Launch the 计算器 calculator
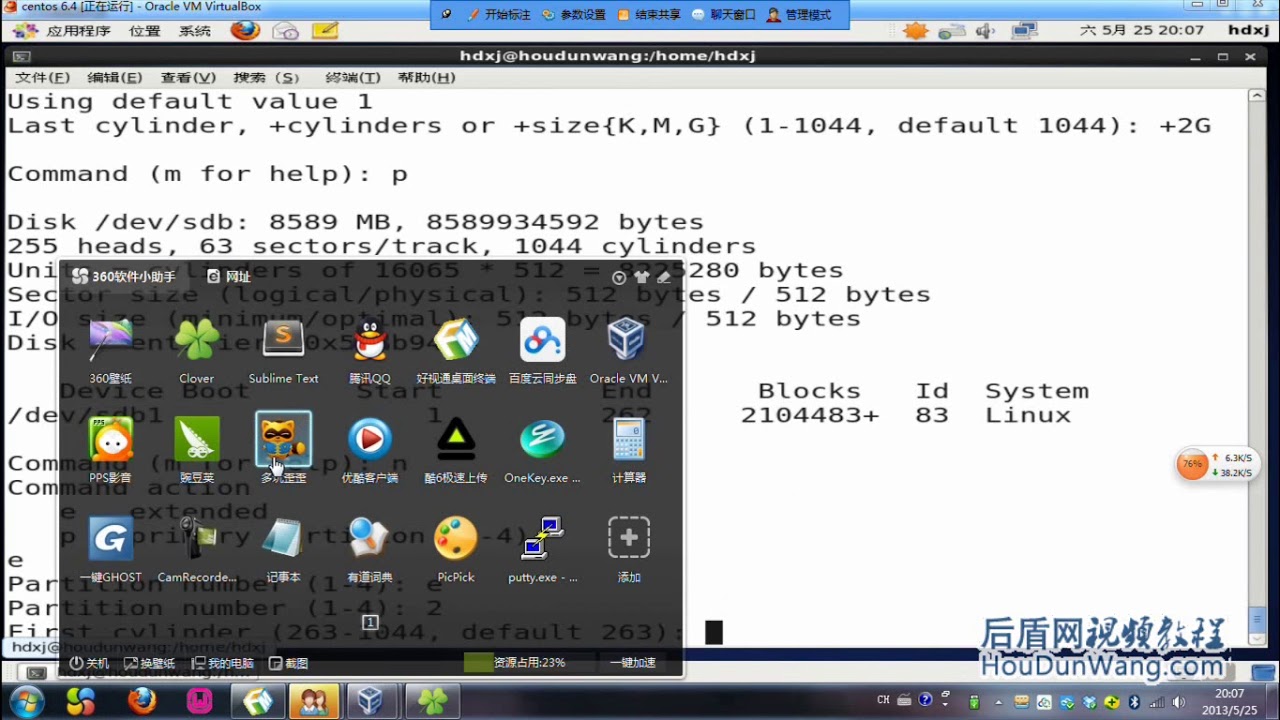 pyautogui.click(x=629, y=440)
